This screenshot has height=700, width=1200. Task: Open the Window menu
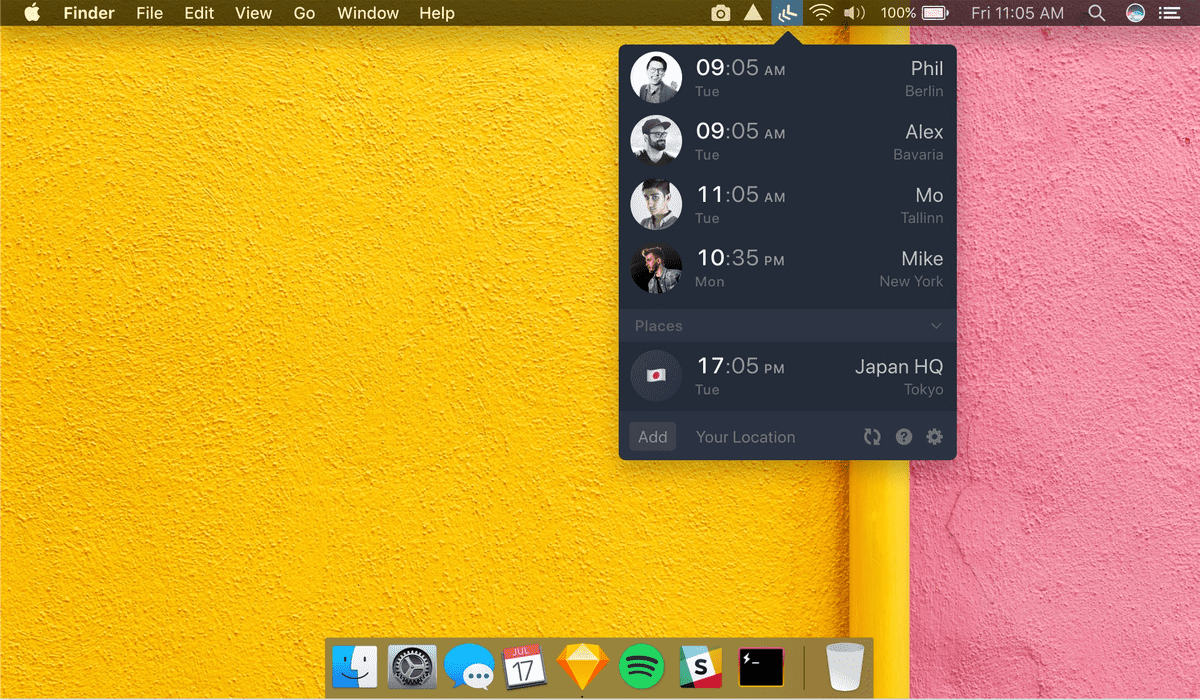coord(368,13)
